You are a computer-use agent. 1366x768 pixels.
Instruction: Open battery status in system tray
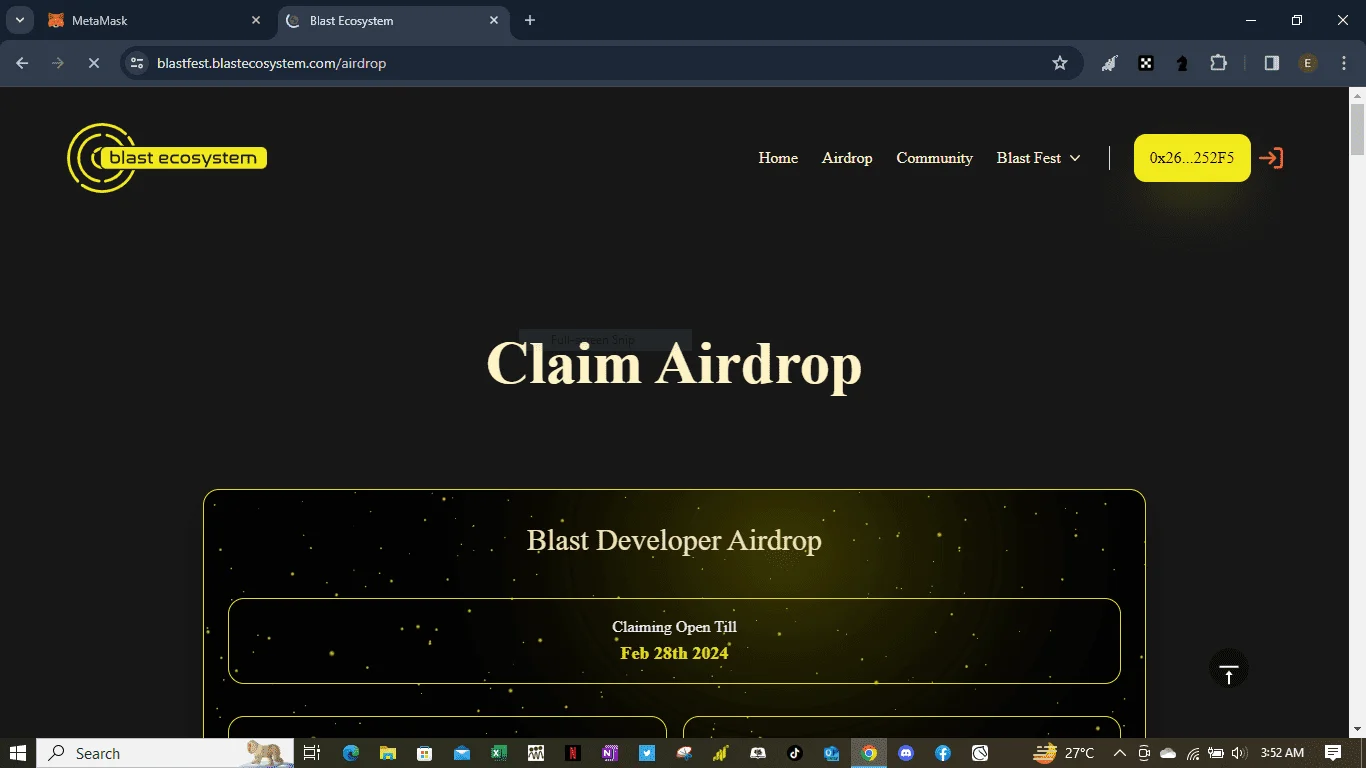pyautogui.click(x=1216, y=753)
